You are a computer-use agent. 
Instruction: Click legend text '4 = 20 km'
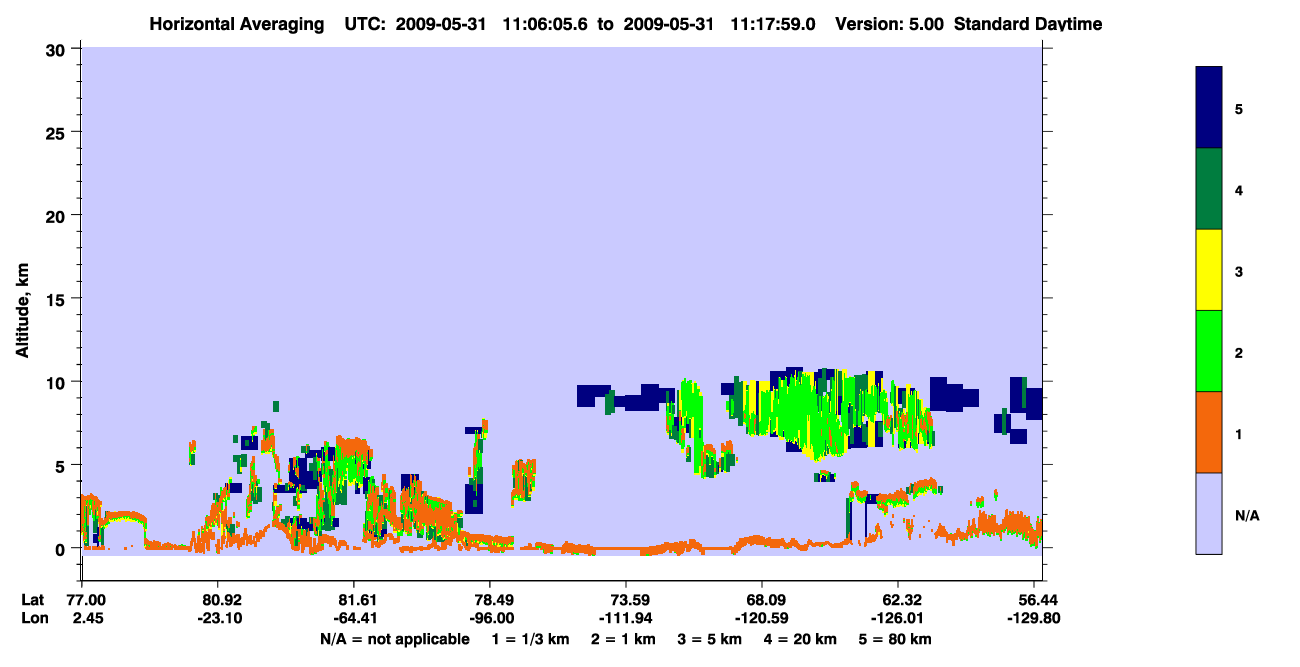coord(801,639)
